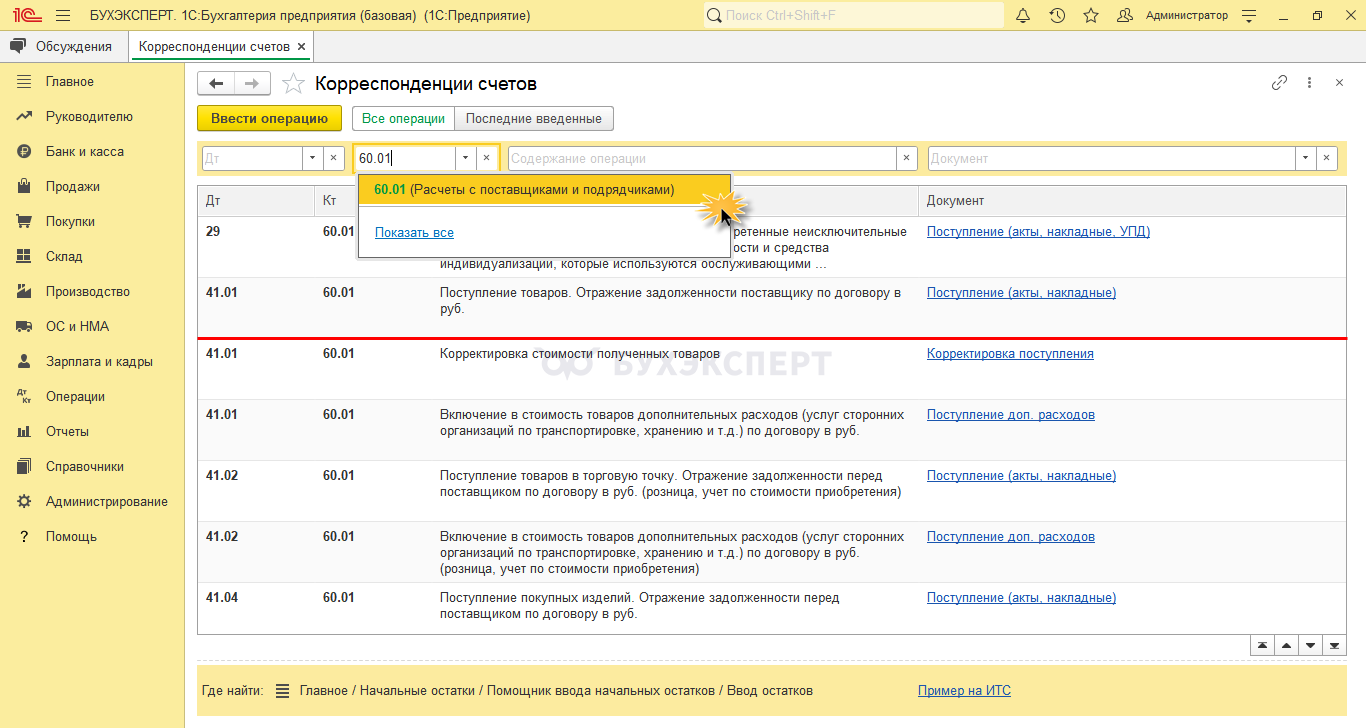
Task: Click the Дт column header
Action: [256, 201]
